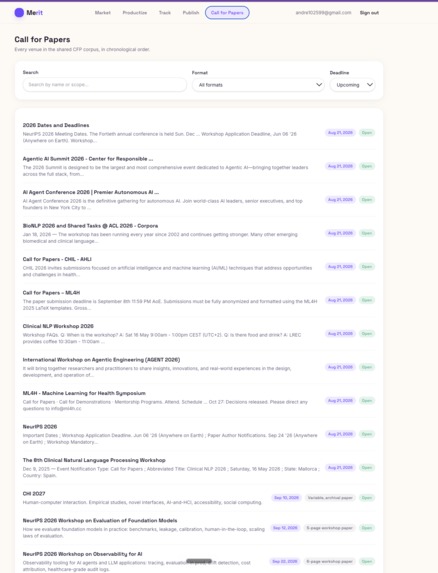Click the Sep 10, 2026 date badge for CHI 2027
This screenshot has height=573, width=438.
tap(286, 498)
